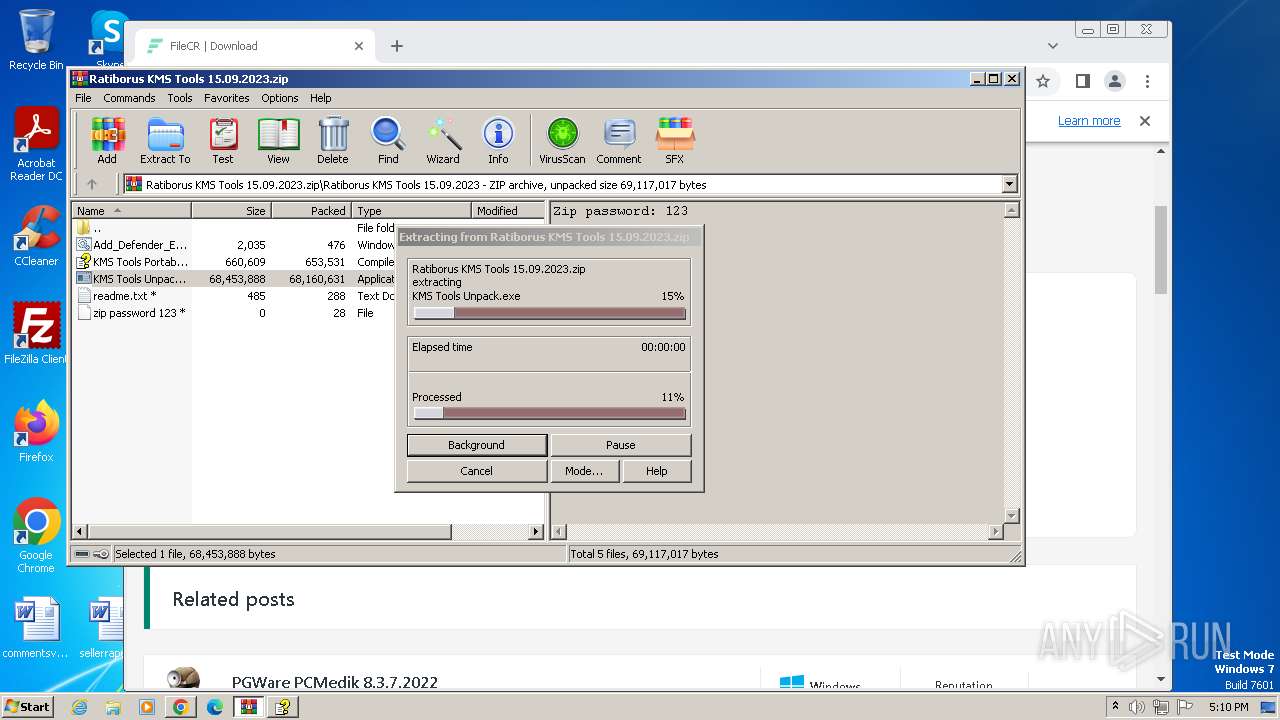Cancel the extraction
Screen dimensions: 1280x720
476,471
